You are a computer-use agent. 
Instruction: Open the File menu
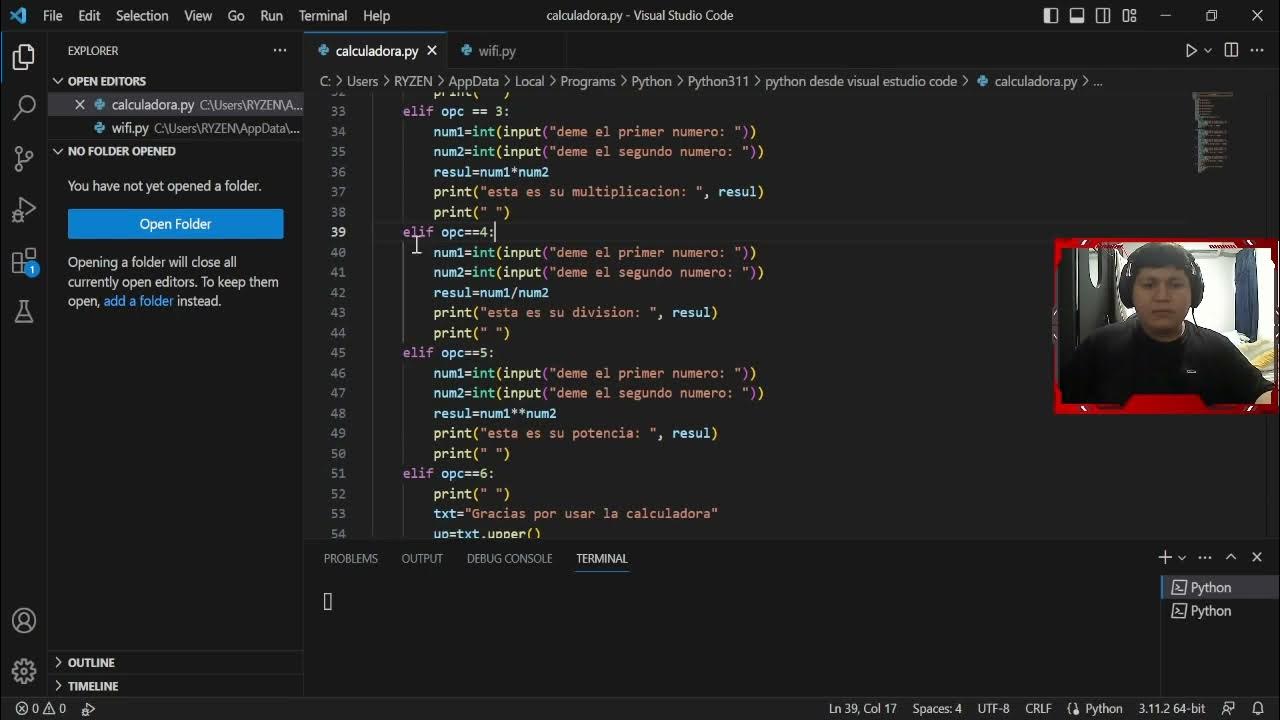click(x=52, y=16)
